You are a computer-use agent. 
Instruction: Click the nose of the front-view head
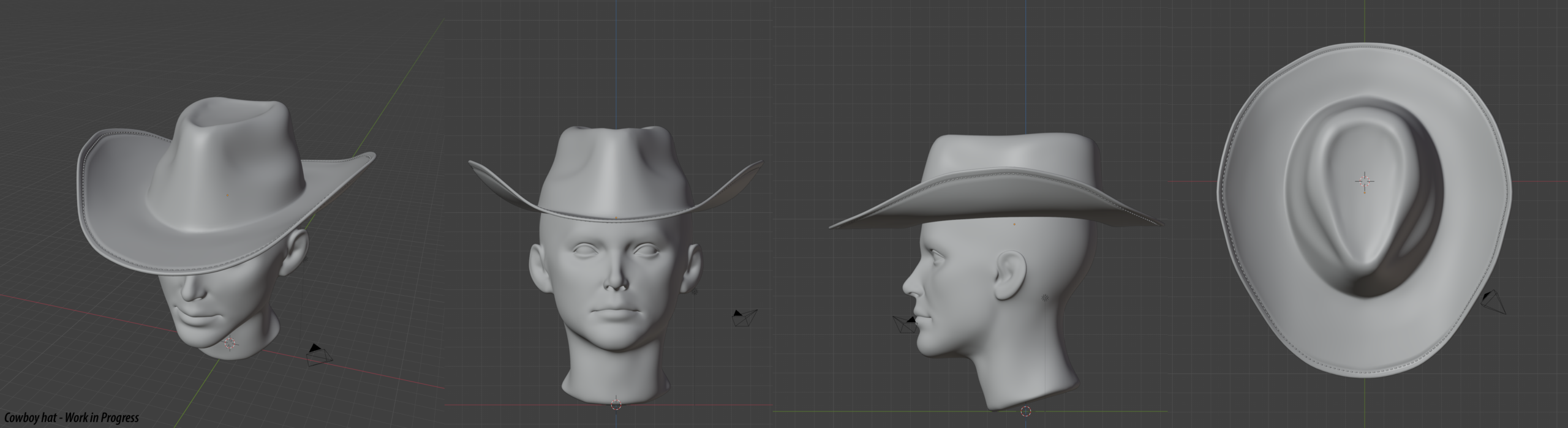pos(615,282)
